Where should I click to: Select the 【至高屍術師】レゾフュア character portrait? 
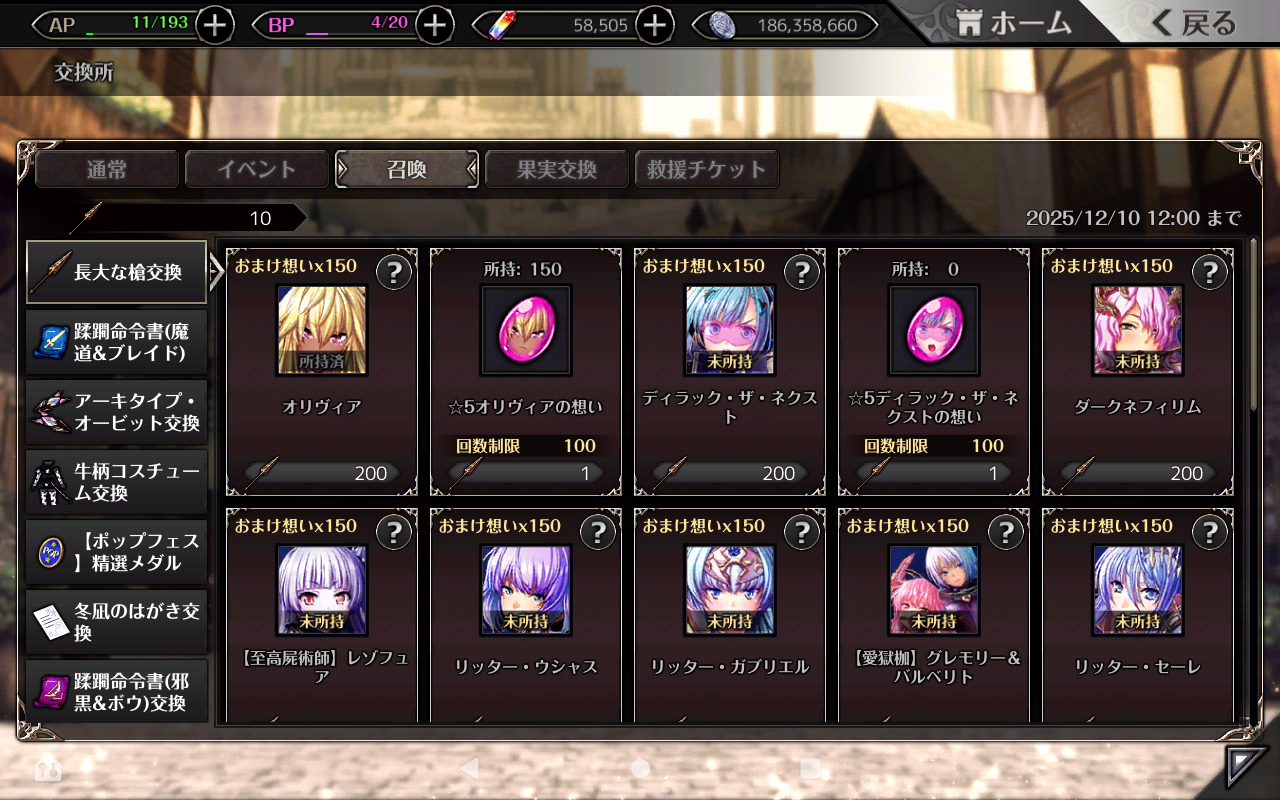[x=321, y=590]
